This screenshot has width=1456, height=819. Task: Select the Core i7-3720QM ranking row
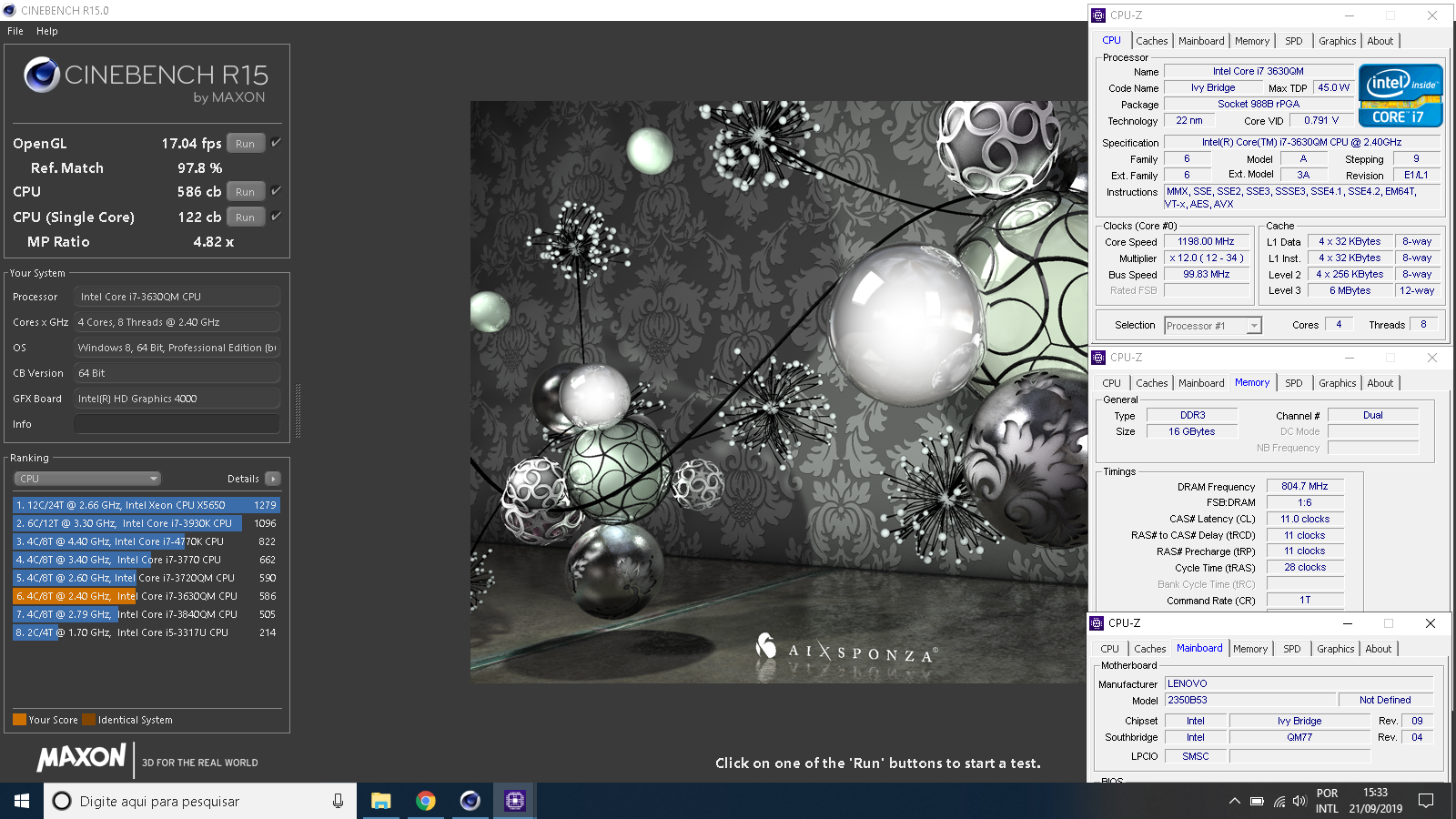(x=146, y=578)
